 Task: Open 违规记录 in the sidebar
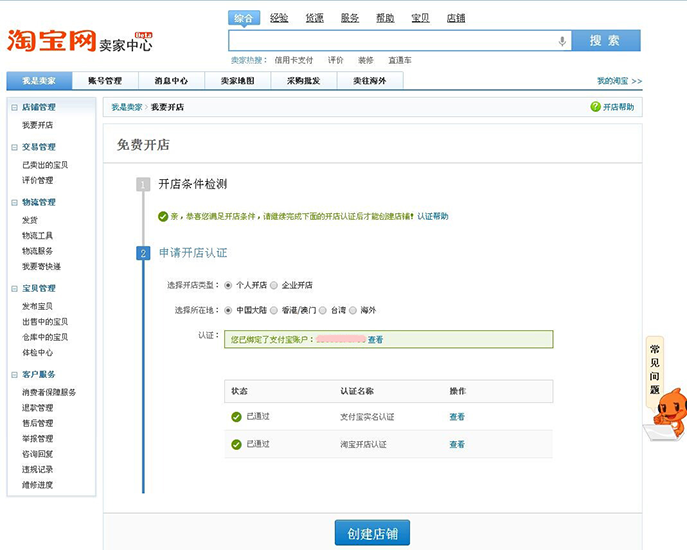[38, 469]
